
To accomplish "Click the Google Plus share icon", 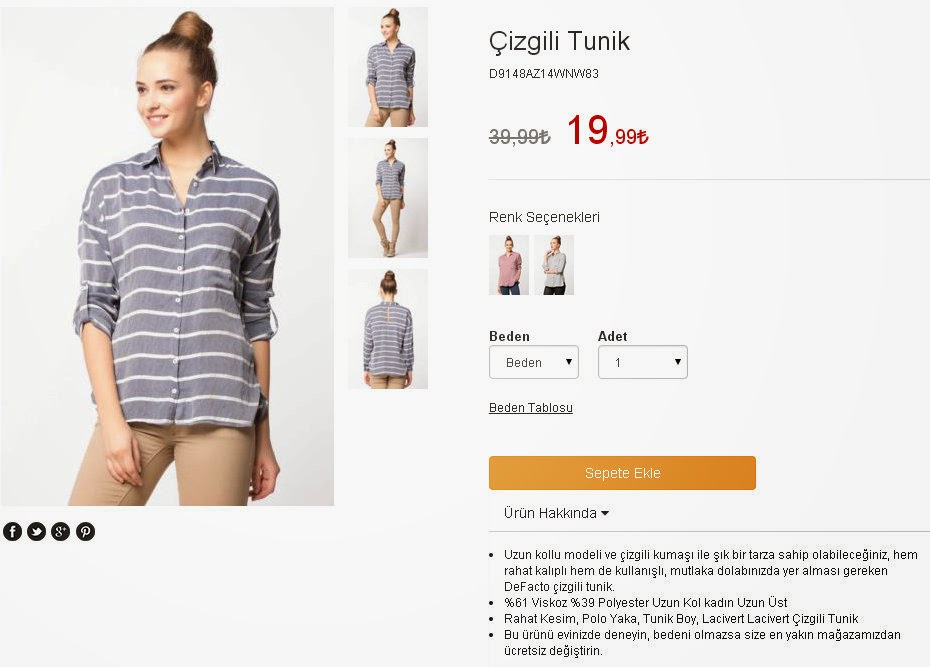I will [x=60, y=531].
